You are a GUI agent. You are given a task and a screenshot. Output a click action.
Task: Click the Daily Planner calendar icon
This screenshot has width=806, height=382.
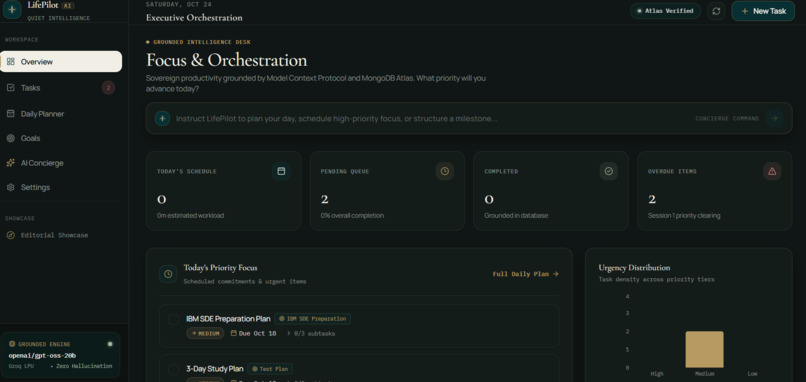(11, 114)
